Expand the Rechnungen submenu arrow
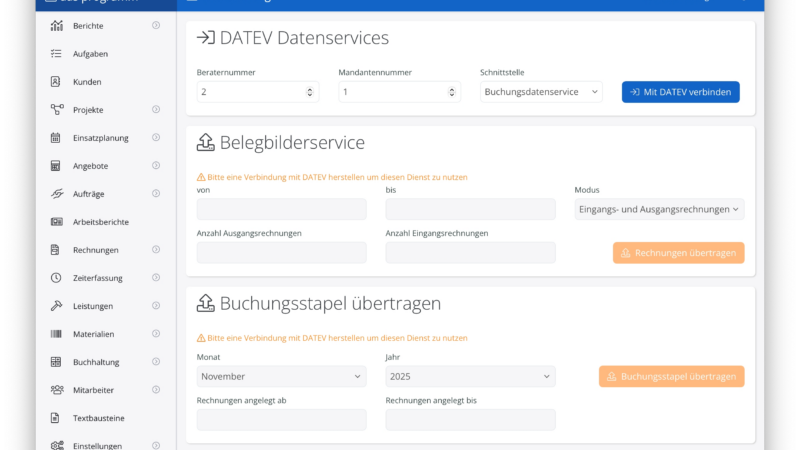The height and width of the screenshot is (450, 800). click(x=156, y=249)
